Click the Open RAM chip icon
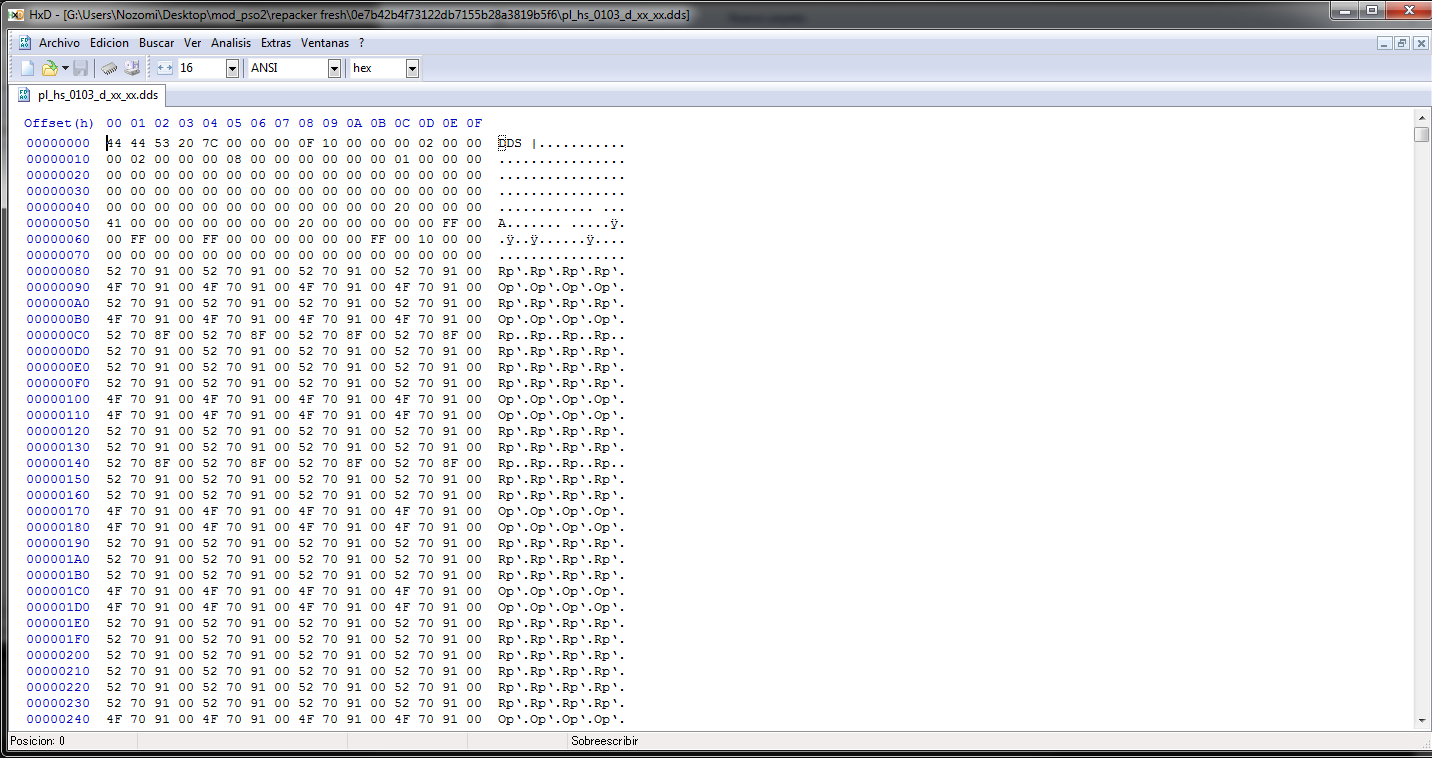The width and height of the screenshot is (1432, 758). pyautogui.click(x=110, y=68)
